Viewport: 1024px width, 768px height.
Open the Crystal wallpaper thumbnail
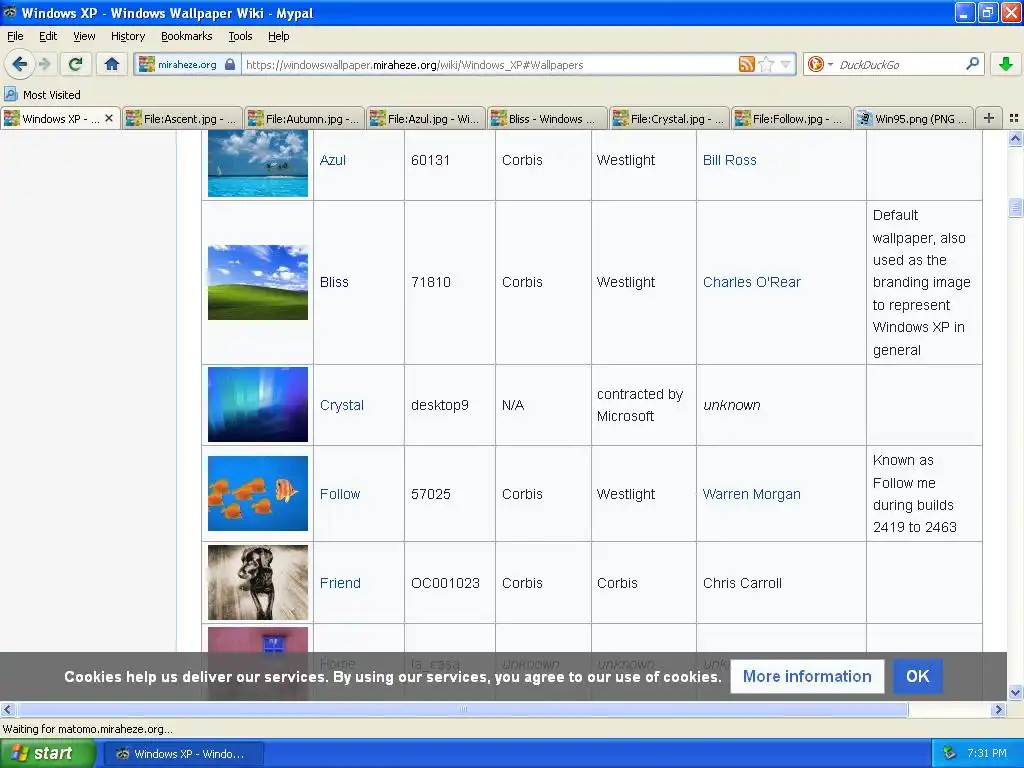coord(258,404)
